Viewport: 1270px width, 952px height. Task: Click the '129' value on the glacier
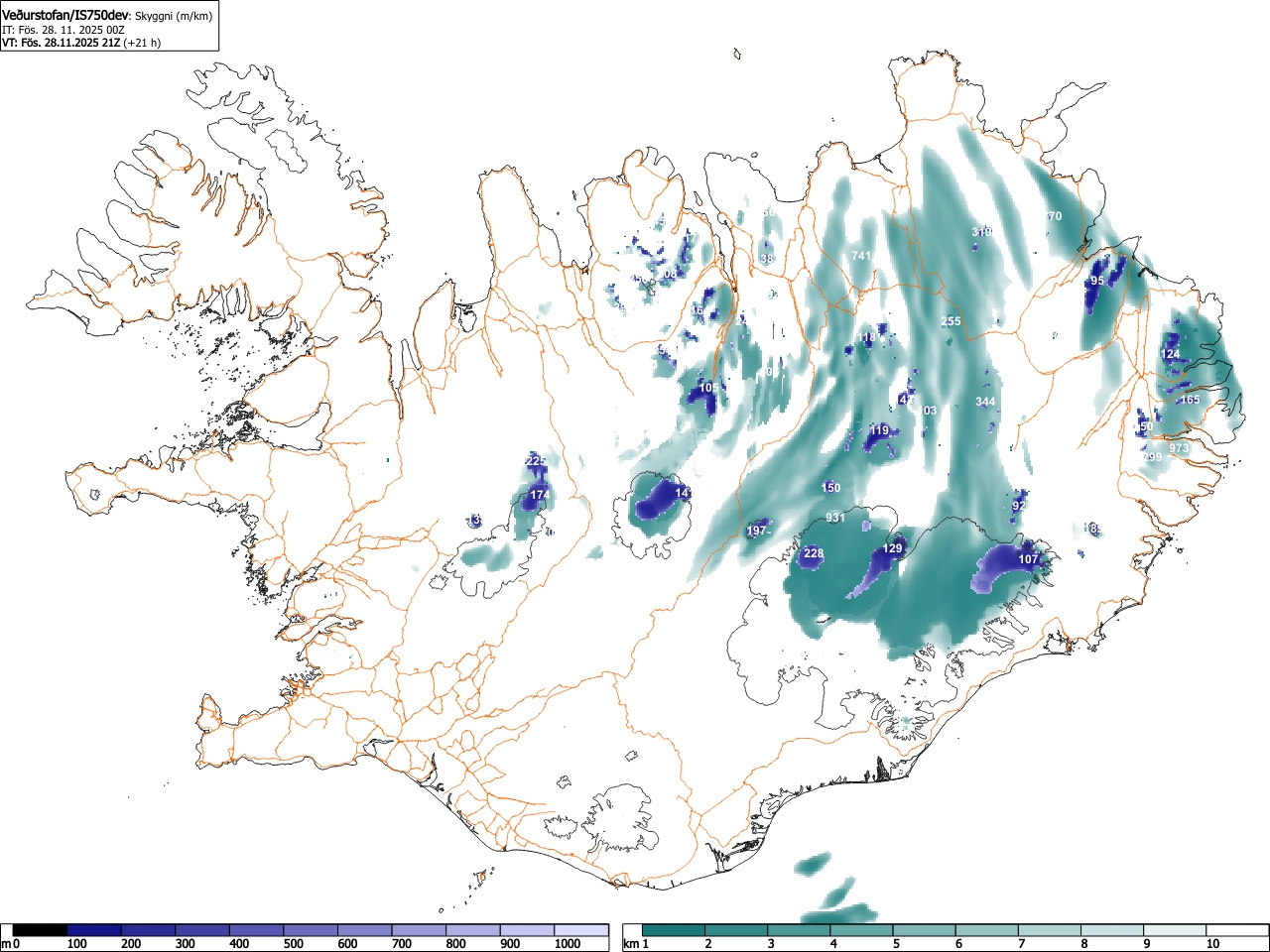[893, 548]
